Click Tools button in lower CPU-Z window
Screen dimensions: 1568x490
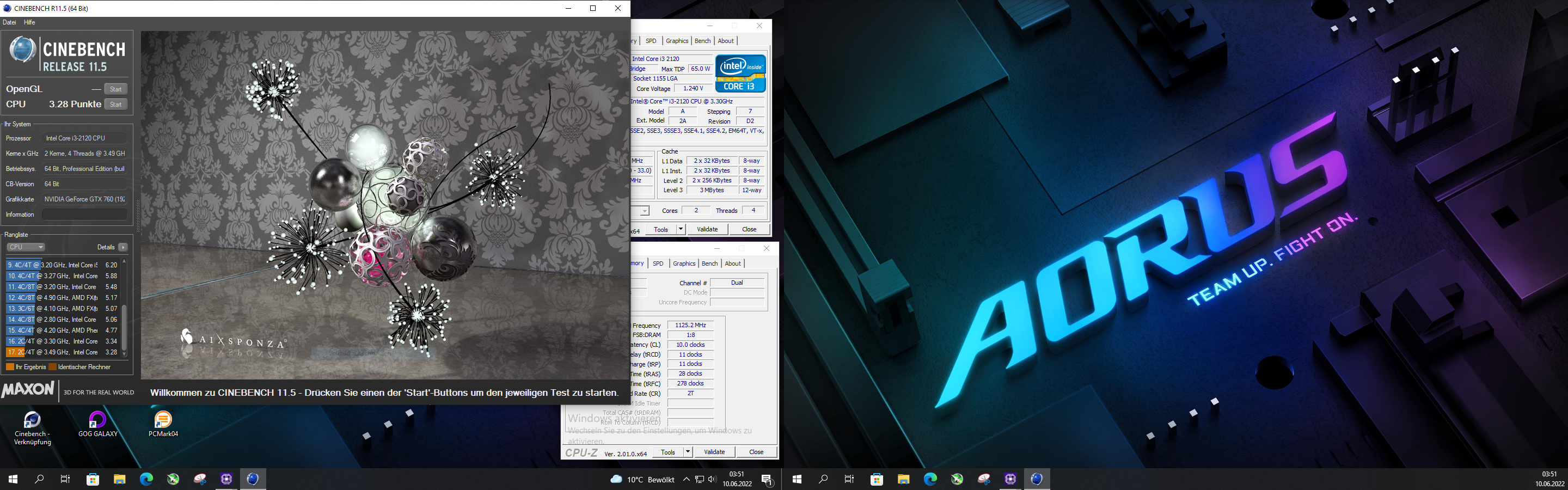(x=669, y=452)
